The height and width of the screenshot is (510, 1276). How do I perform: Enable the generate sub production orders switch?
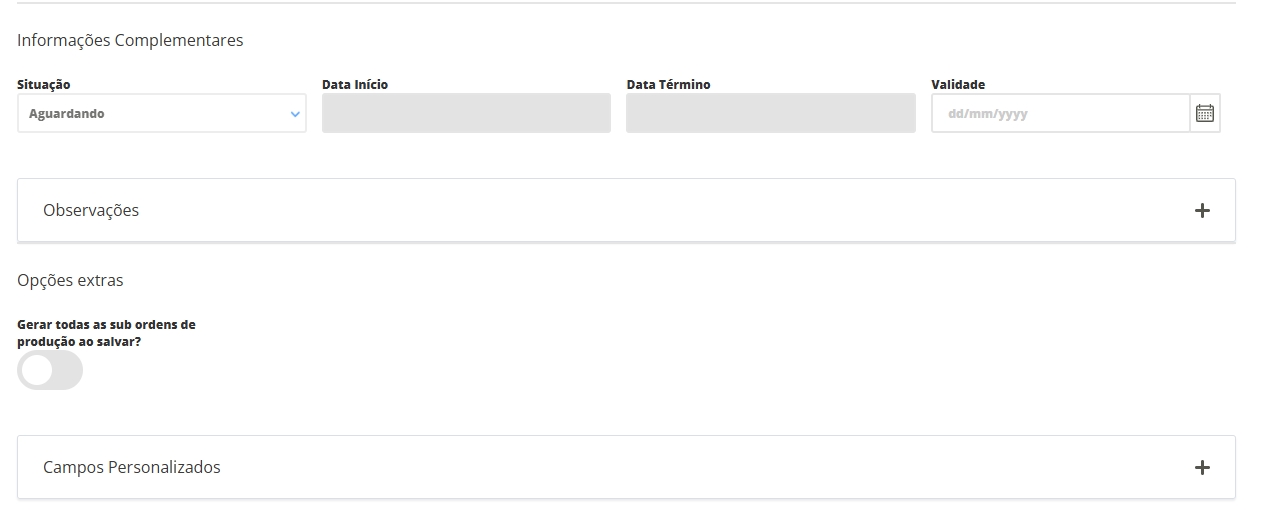point(50,371)
